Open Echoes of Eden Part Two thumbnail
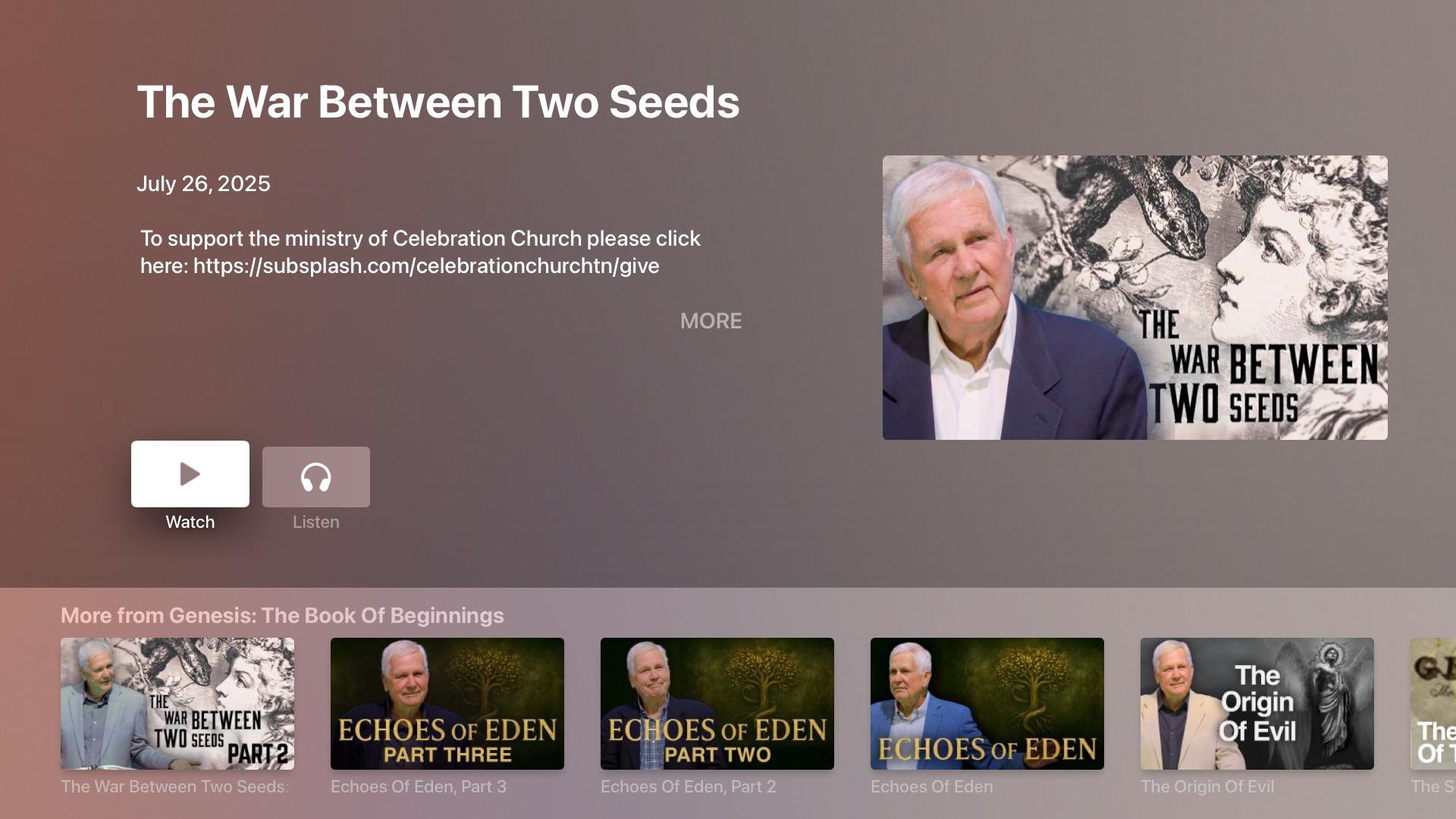 click(717, 704)
